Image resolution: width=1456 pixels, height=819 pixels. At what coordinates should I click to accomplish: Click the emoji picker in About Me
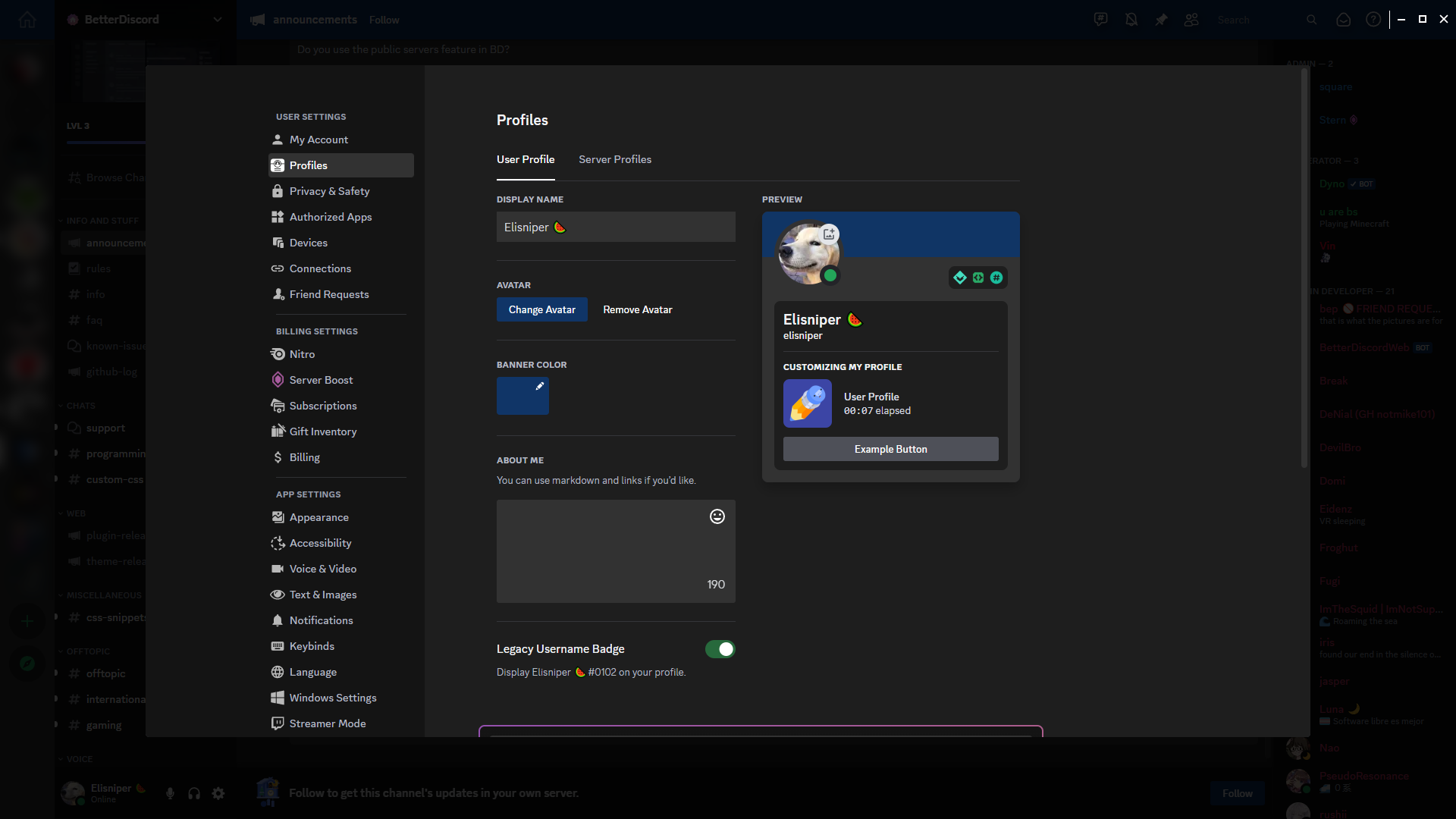click(717, 516)
